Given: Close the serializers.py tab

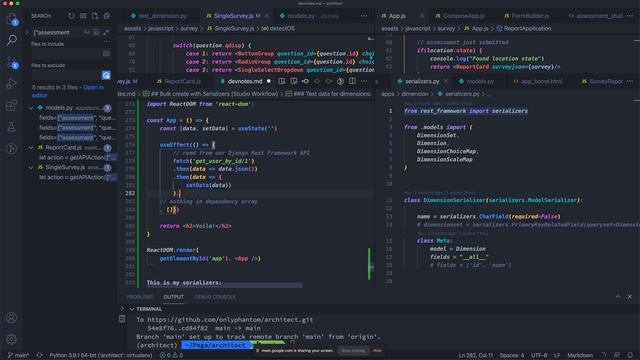Looking at the screenshot, I should pos(446,81).
